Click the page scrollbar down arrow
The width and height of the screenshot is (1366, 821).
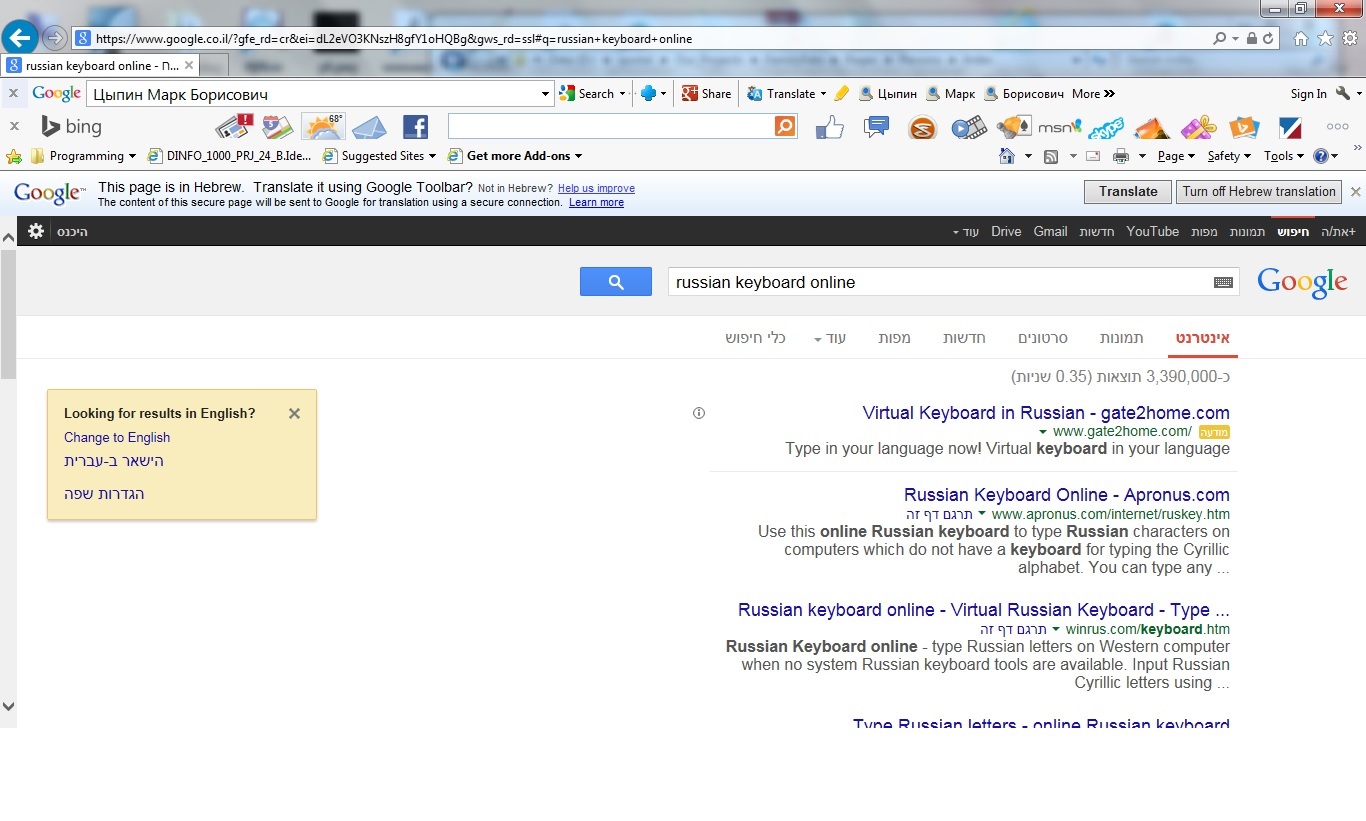click(8, 706)
